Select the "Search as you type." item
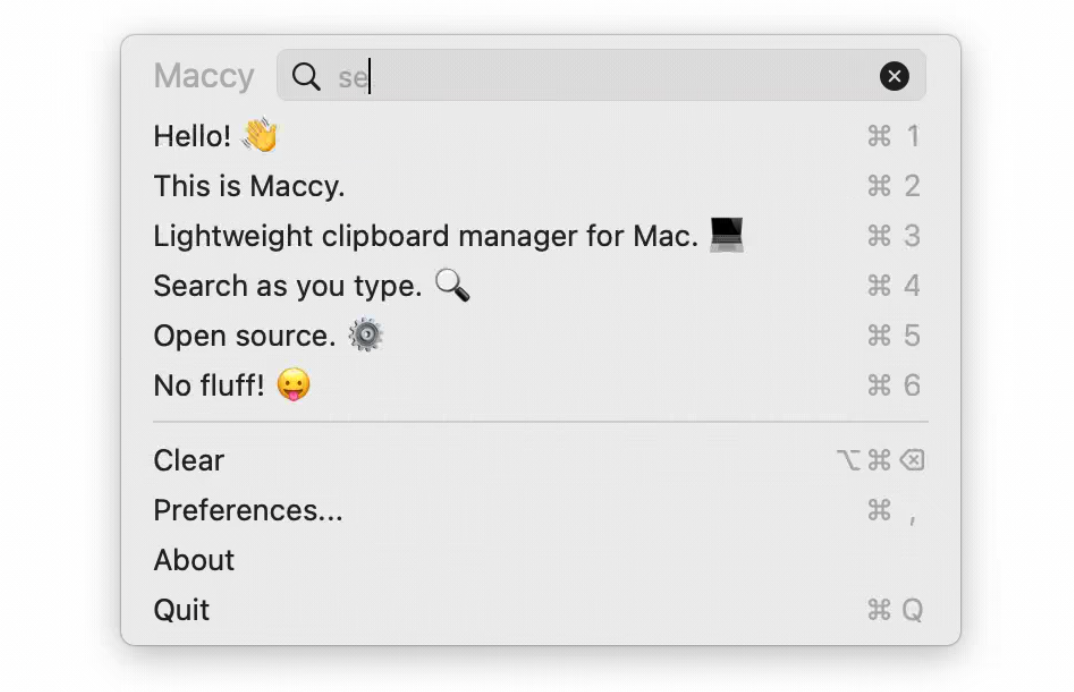This screenshot has height=692, width=1074. [288, 286]
